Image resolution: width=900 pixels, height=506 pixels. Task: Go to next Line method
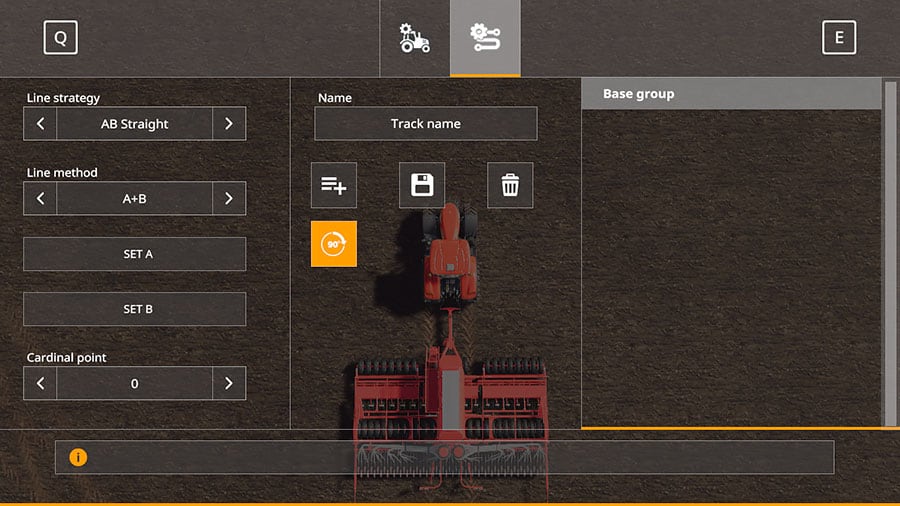tap(229, 198)
